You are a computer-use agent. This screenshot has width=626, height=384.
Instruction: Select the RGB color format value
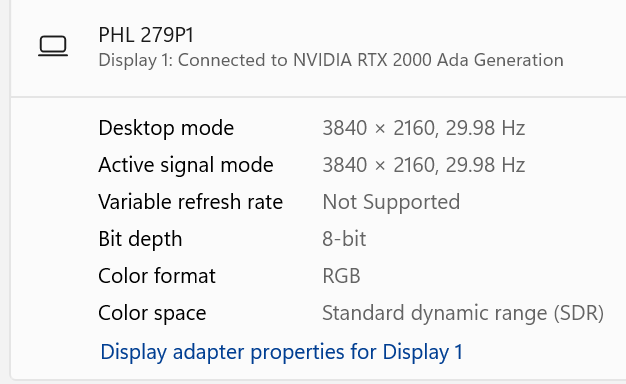[x=341, y=276]
